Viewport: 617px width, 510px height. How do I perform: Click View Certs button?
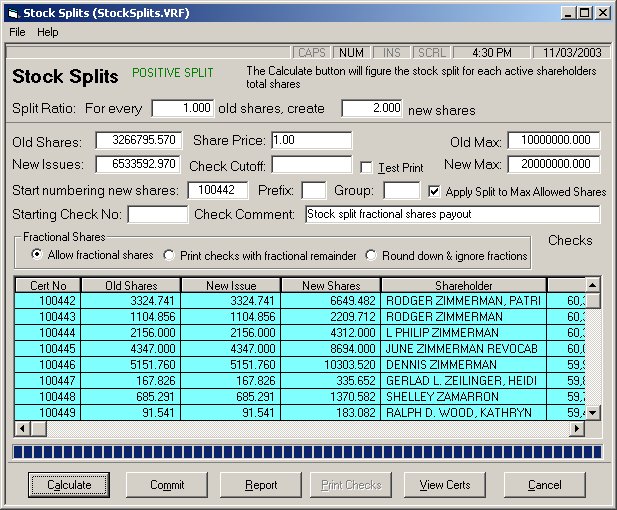pos(445,485)
